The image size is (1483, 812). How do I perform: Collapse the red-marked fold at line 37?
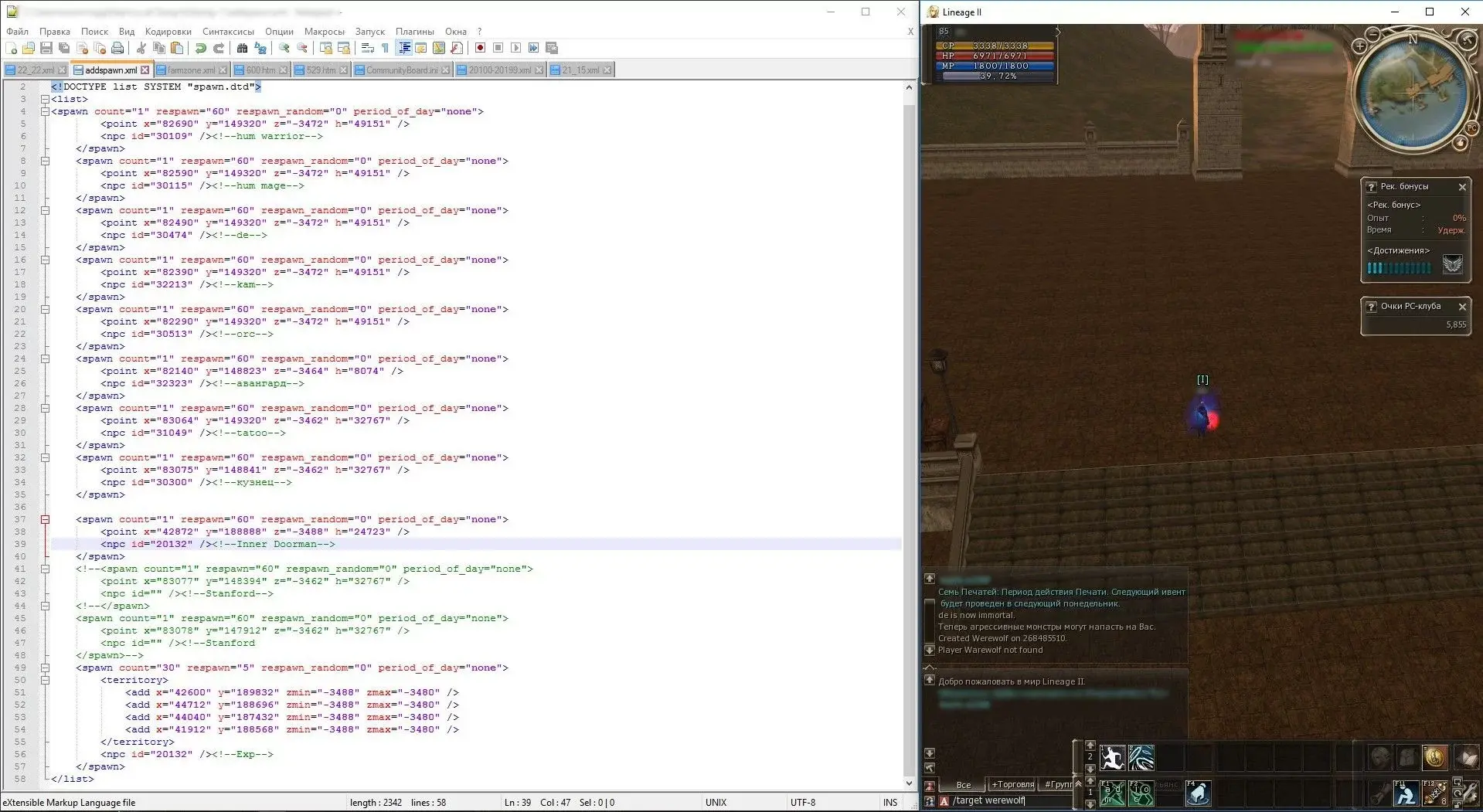click(x=45, y=519)
